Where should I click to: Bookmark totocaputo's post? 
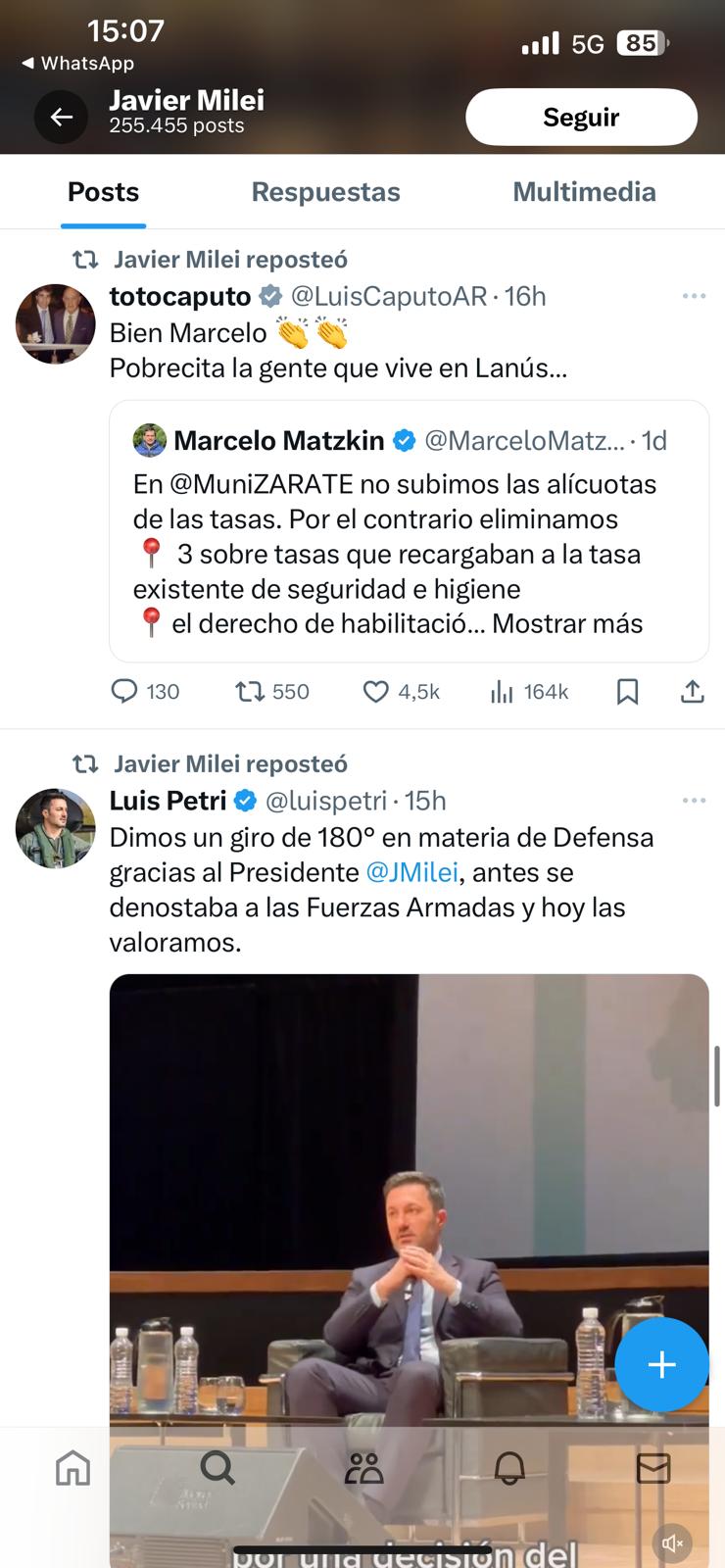[628, 692]
